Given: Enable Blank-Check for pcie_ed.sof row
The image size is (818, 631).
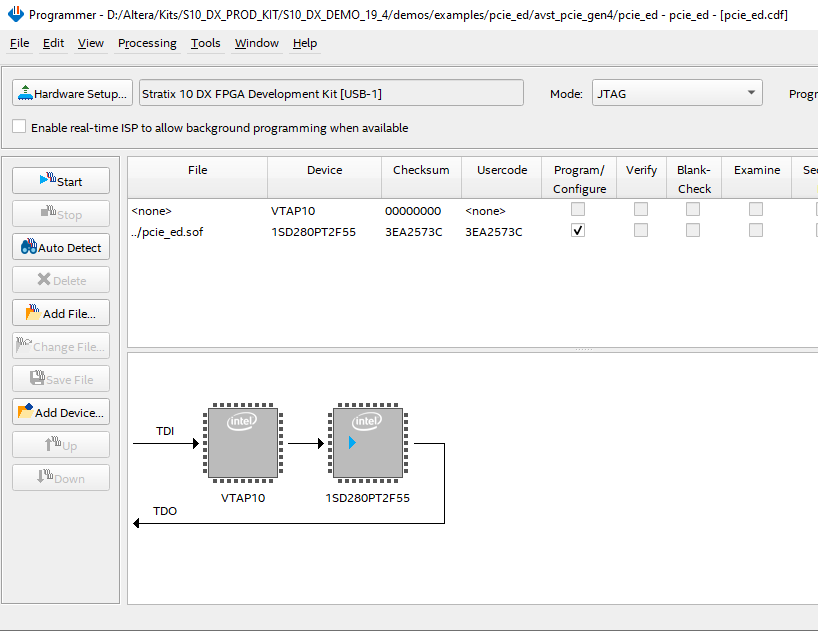Looking at the screenshot, I should coord(693,230).
